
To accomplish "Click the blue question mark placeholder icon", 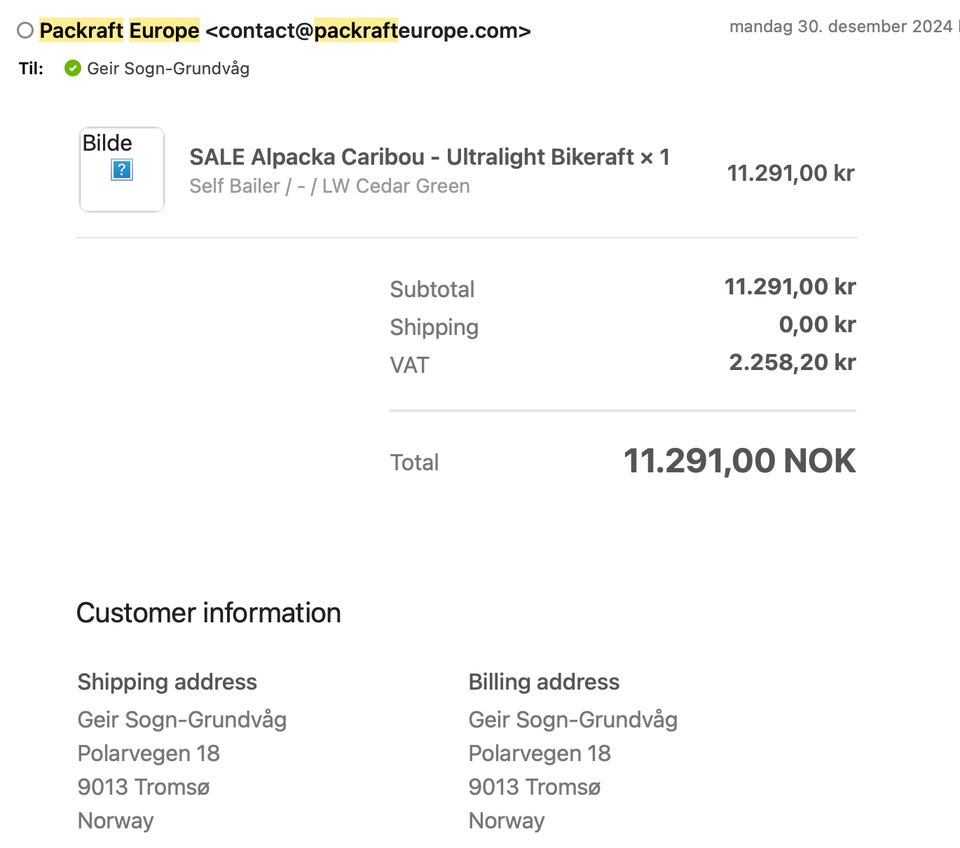I will pyautogui.click(x=122, y=170).
